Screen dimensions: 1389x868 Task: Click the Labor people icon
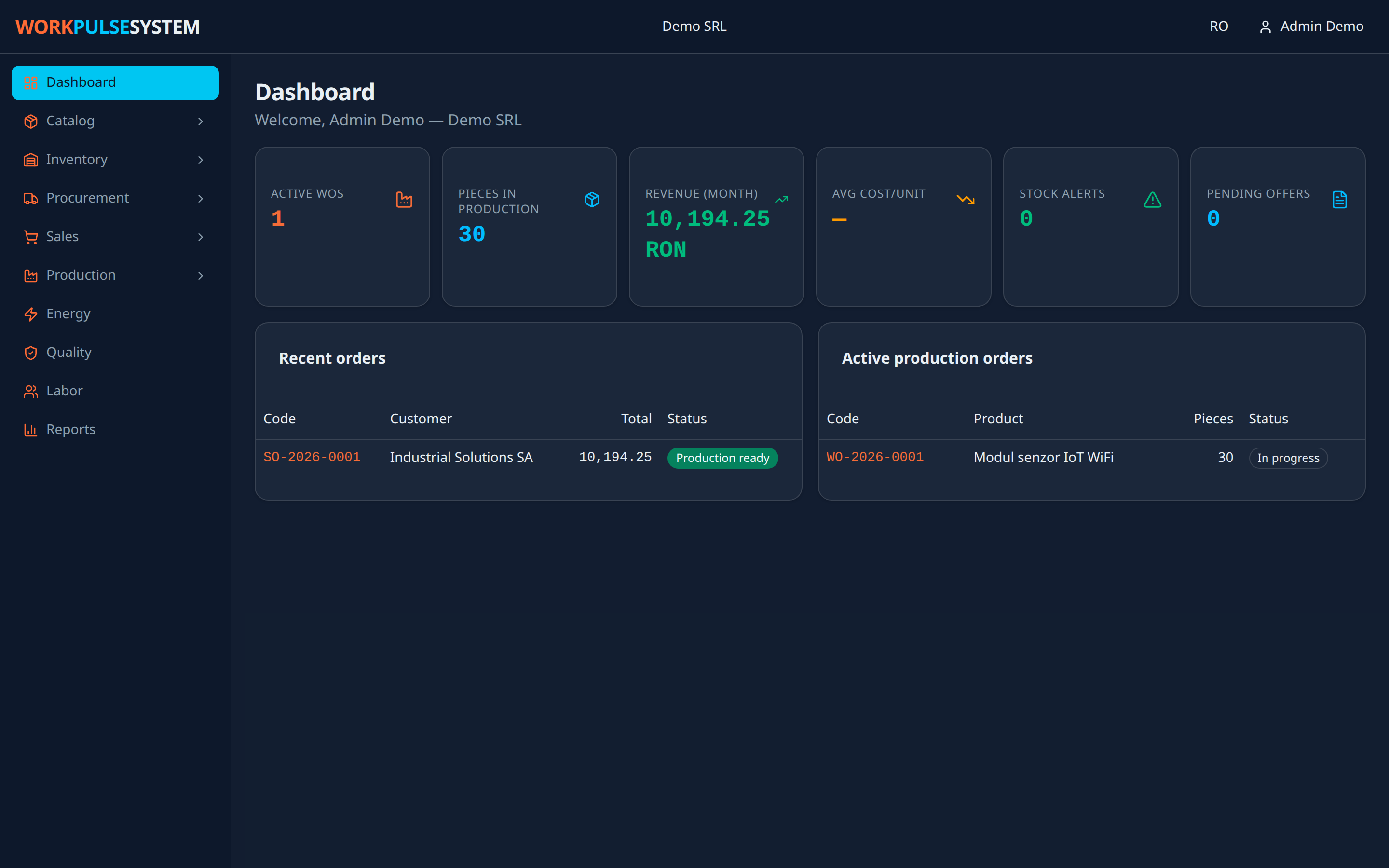tap(31, 391)
